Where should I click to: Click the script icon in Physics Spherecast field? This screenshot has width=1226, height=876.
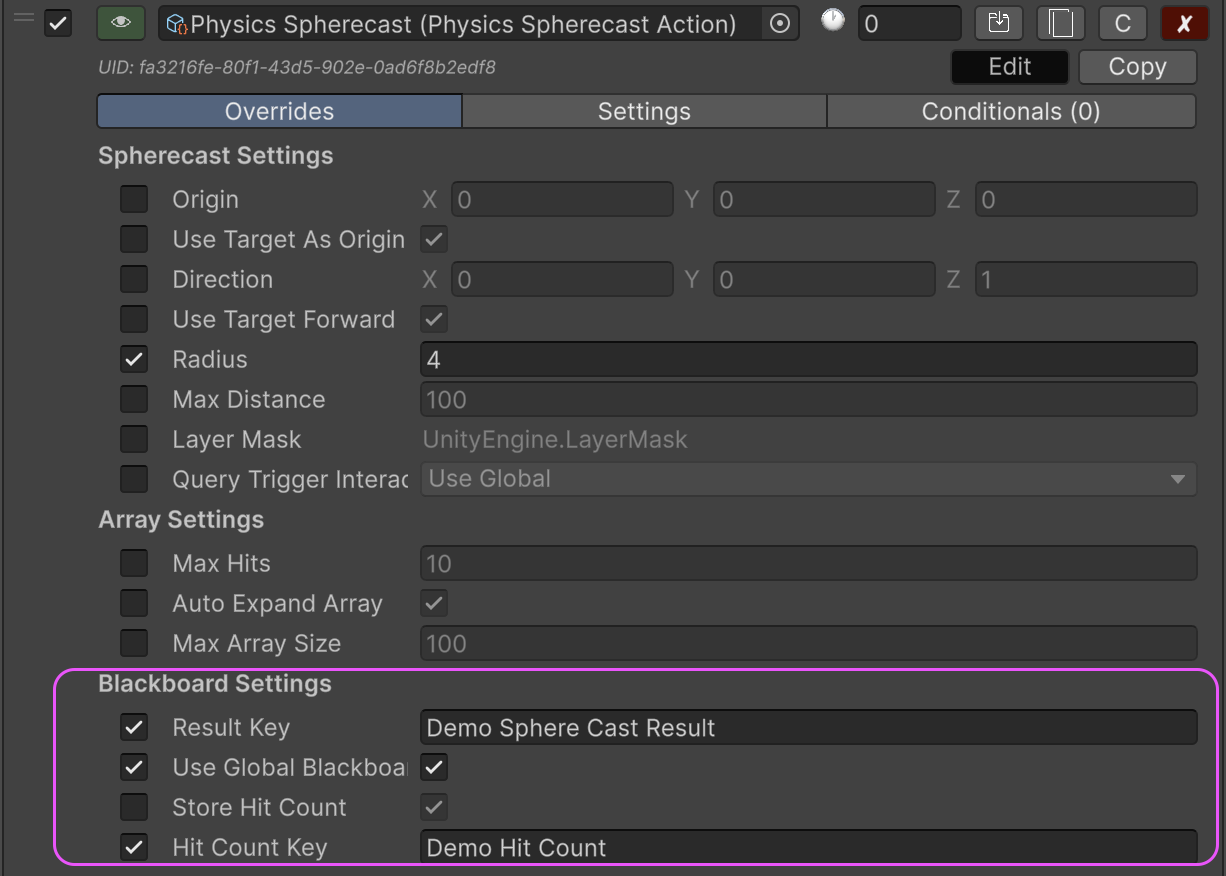[x=177, y=24]
